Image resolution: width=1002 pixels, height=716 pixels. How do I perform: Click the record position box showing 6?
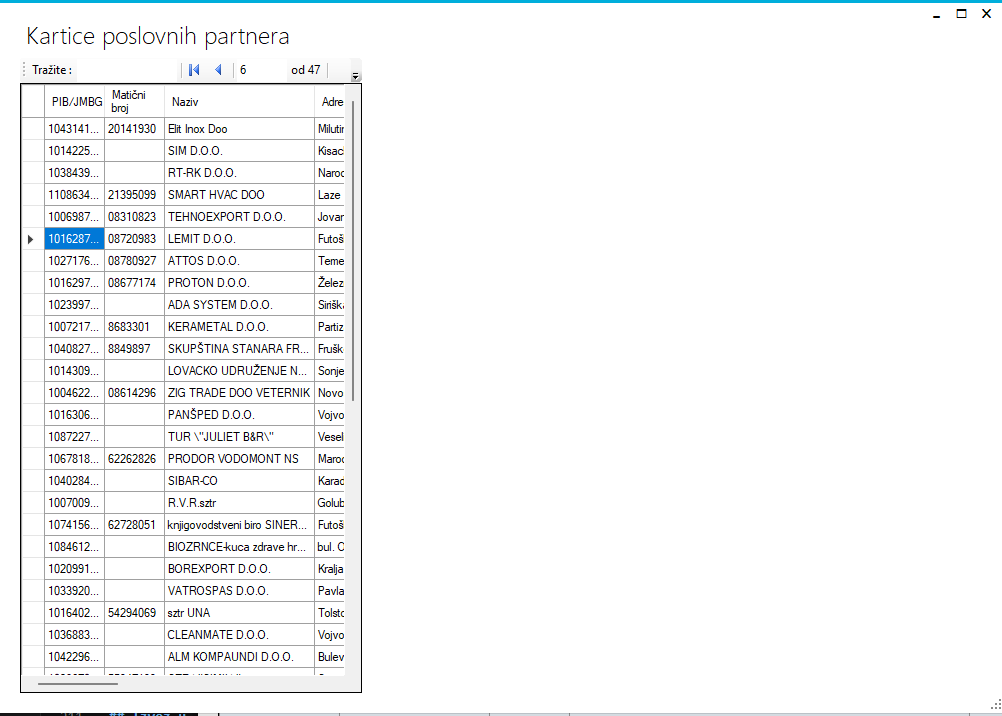coord(258,70)
